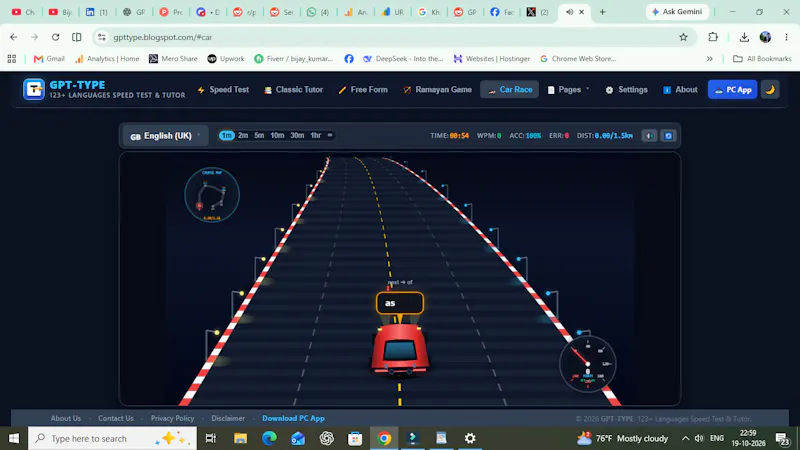Select the 10m duration option
The image size is (800, 450).
tap(277, 135)
